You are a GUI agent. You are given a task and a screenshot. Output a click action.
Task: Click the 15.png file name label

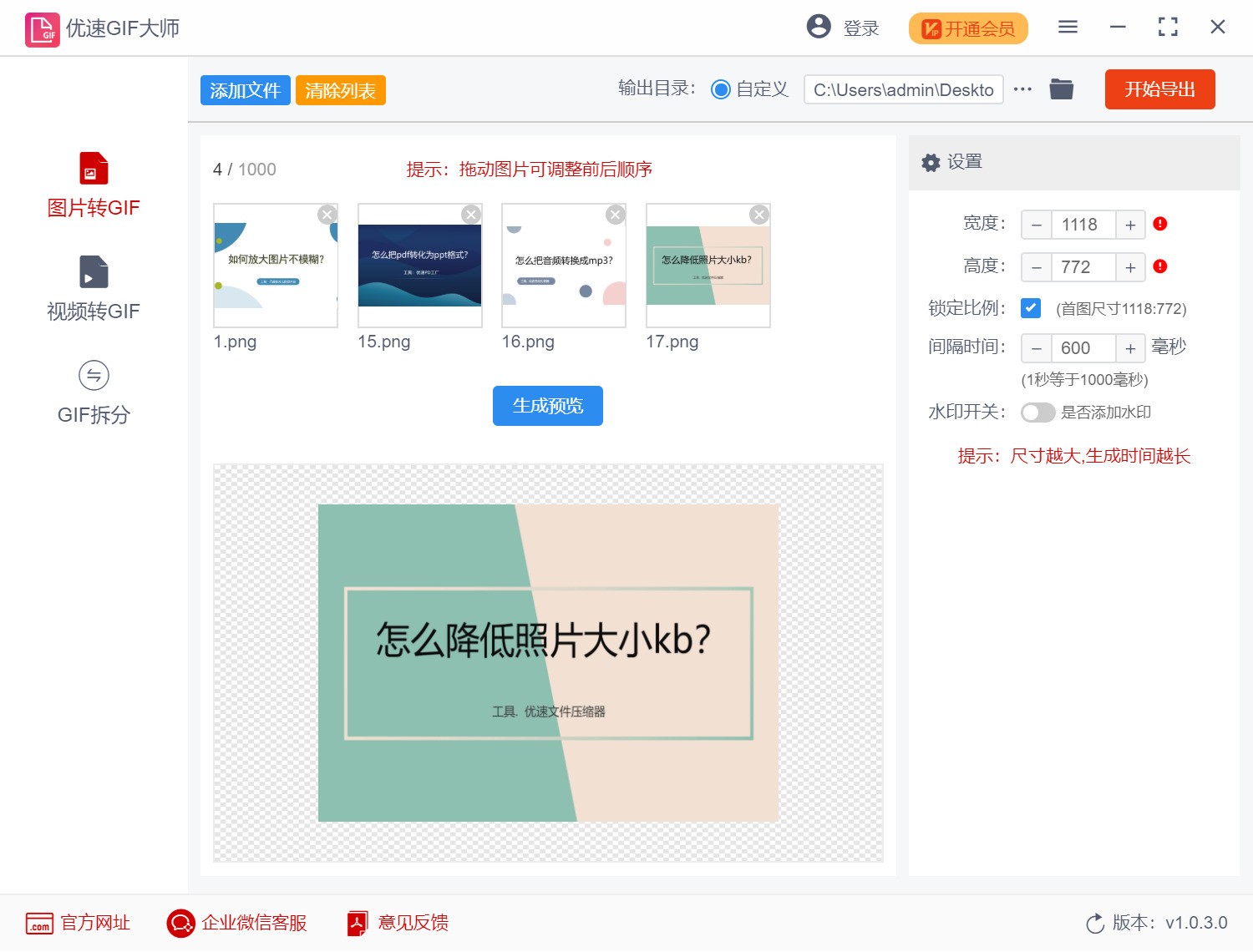click(x=384, y=342)
